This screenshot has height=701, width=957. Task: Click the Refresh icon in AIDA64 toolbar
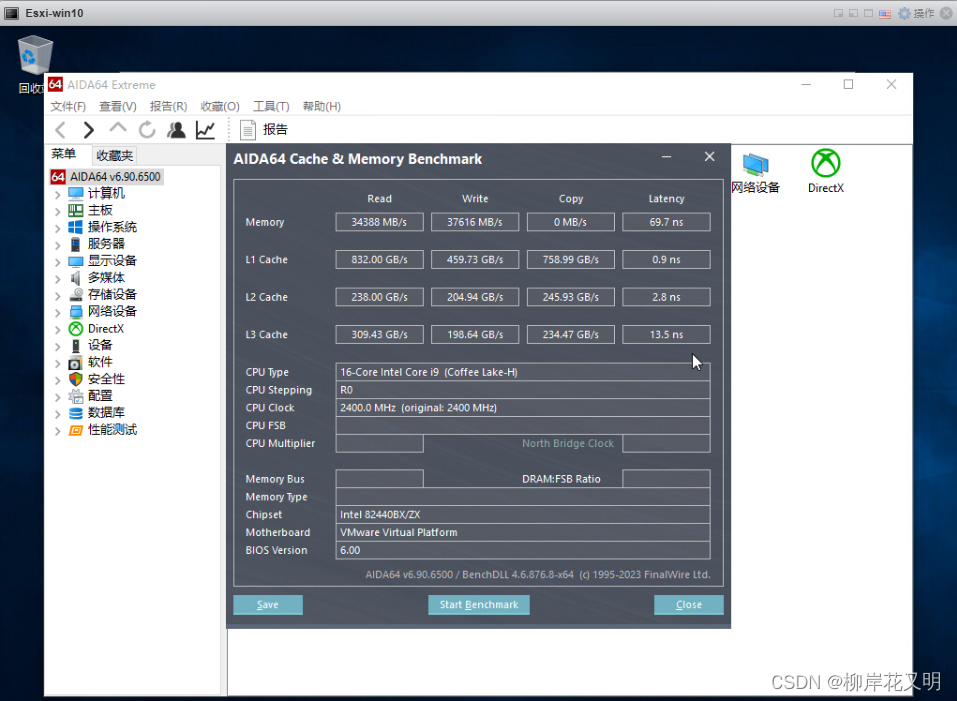pyautogui.click(x=146, y=130)
